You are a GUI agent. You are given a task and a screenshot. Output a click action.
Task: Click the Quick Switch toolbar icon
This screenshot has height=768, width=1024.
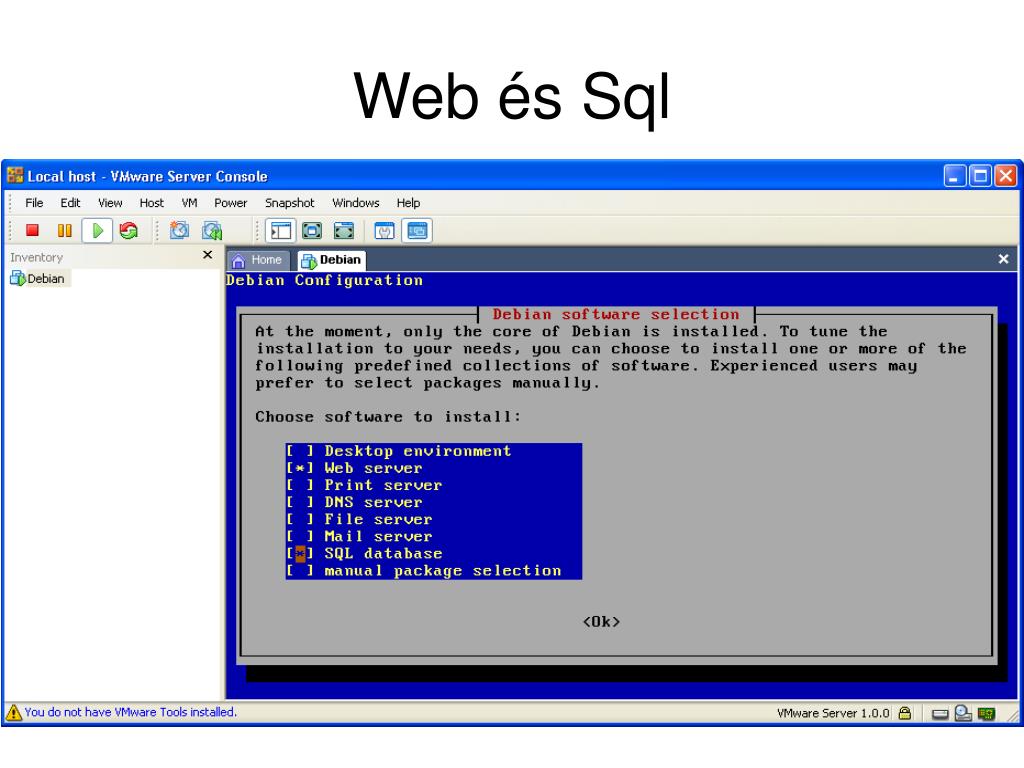pos(344,231)
